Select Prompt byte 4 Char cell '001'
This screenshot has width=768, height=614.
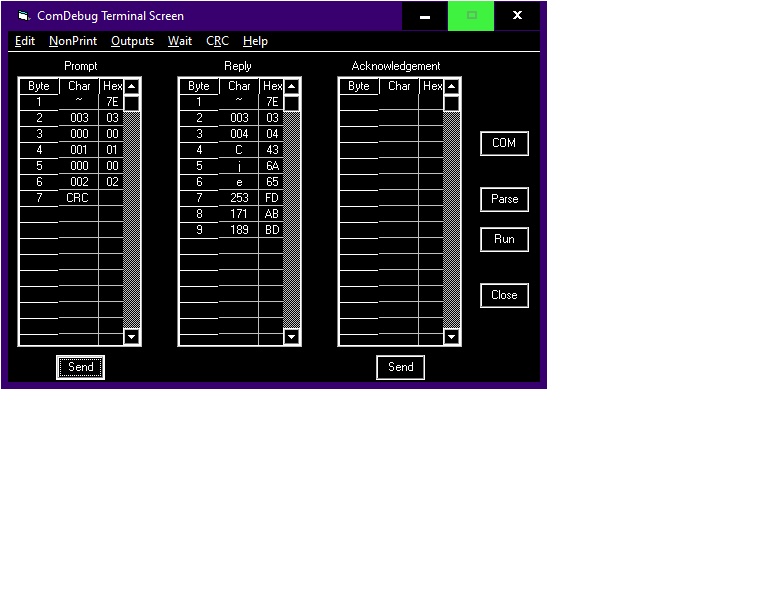[x=79, y=150]
